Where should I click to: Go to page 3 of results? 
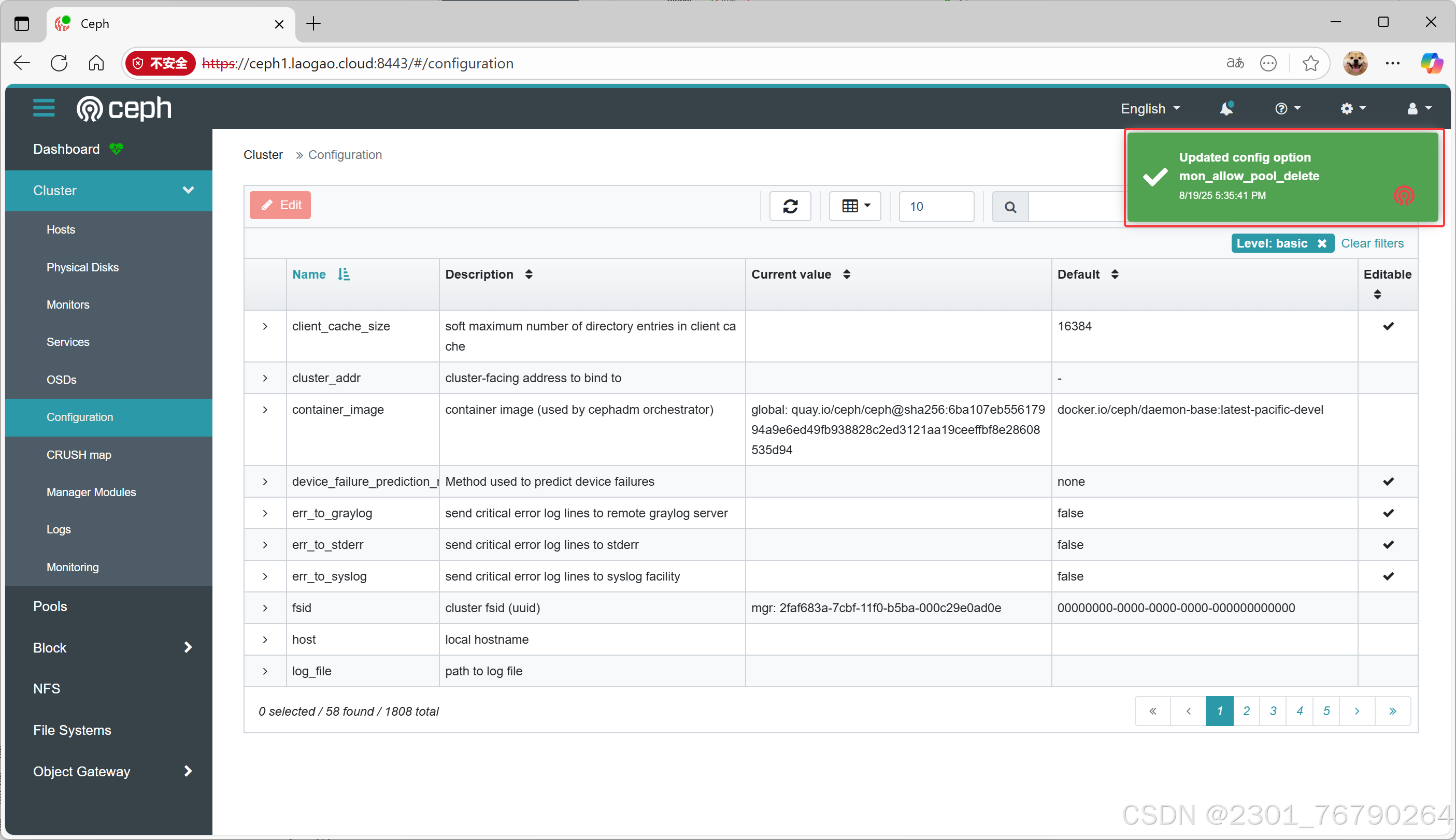pyautogui.click(x=1273, y=711)
